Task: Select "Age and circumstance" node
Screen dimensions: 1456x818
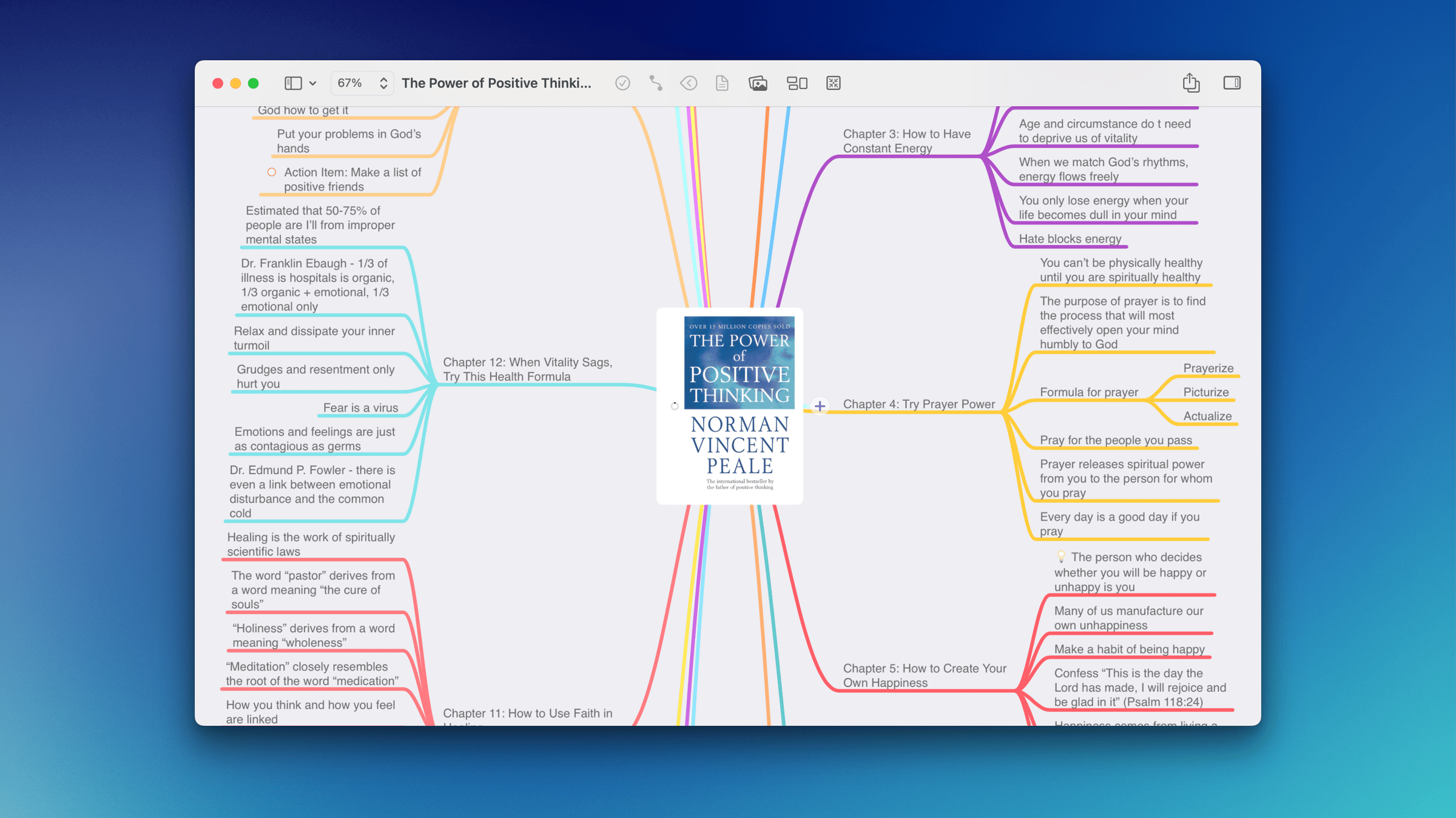Action: pos(1105,131)
